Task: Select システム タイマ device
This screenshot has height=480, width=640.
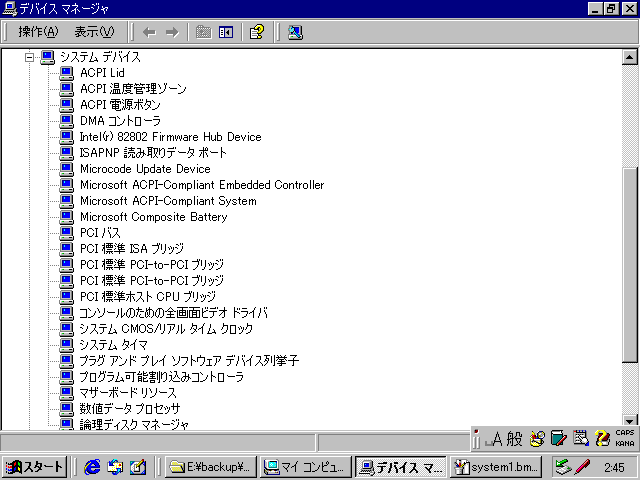Action: pyautogui.click(x=113, y=345)
